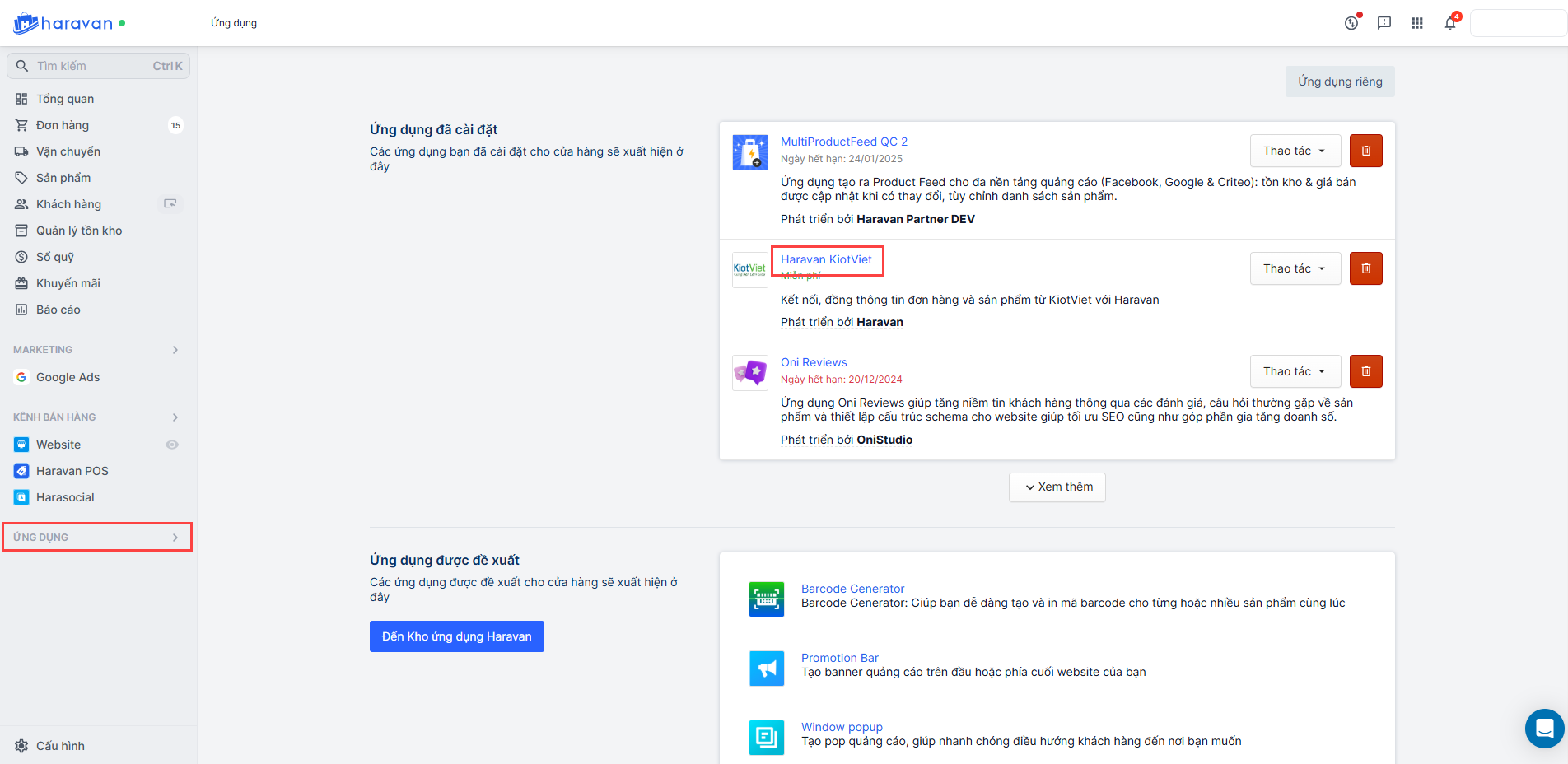The height and width of the screenshot is (764, 1568).
Task: Click the Barcode Generator app icon
Action: point(766,599)
